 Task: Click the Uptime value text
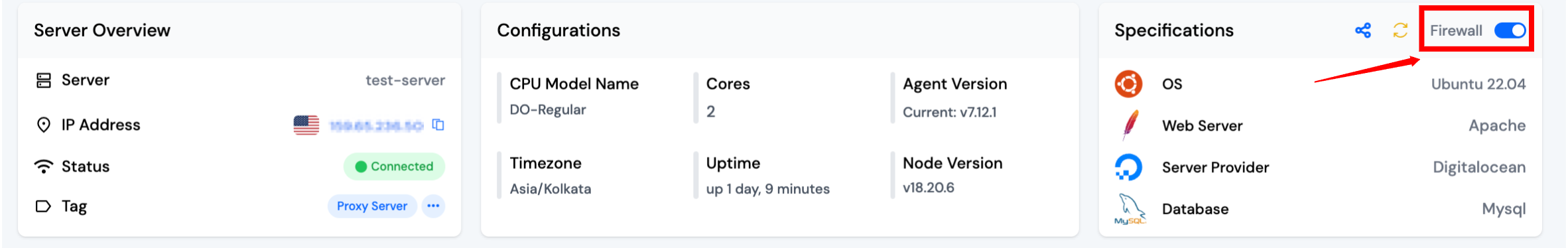[768, 189]
